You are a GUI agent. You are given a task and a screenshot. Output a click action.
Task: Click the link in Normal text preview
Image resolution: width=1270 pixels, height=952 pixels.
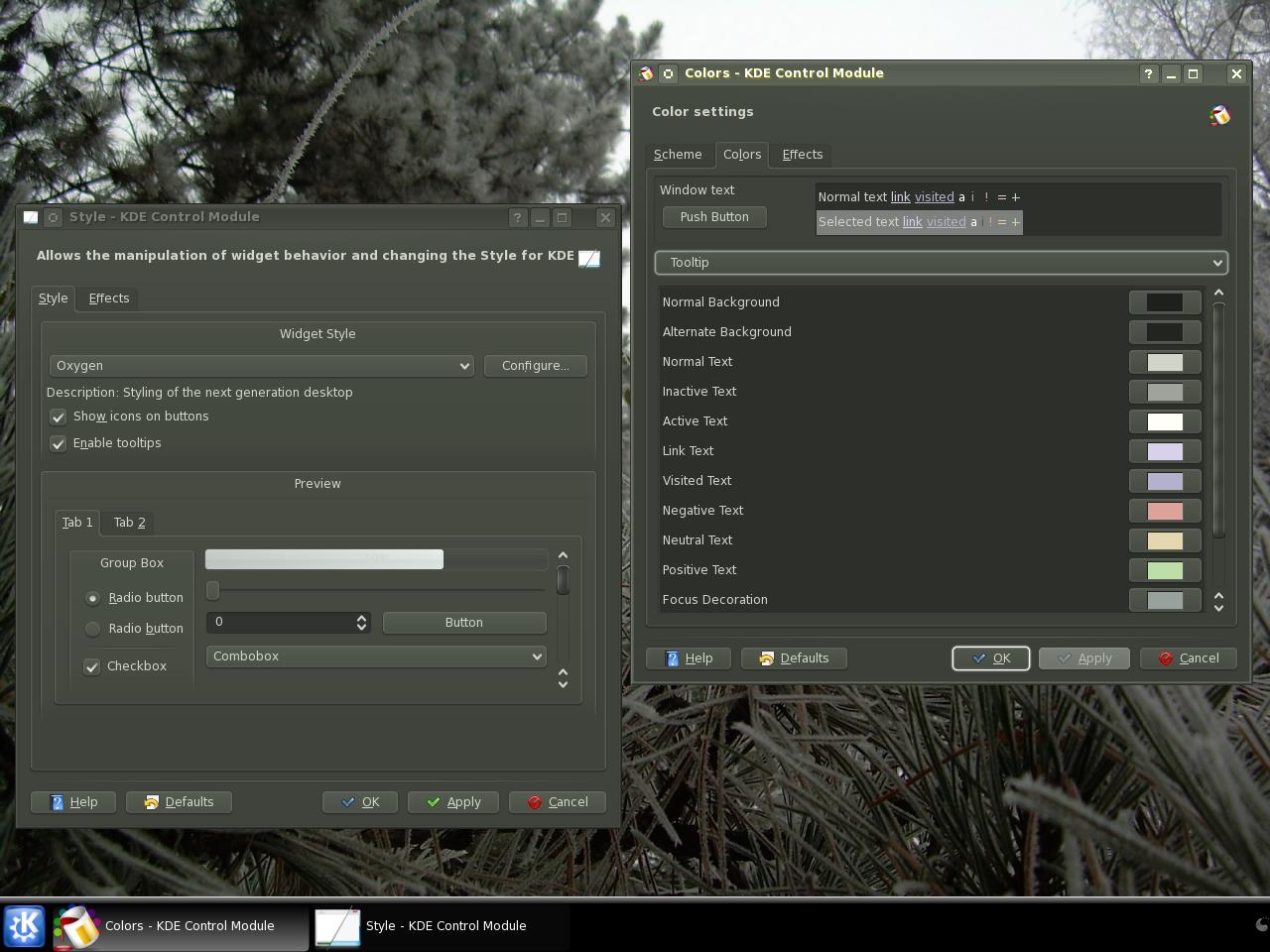click(900, 197)
